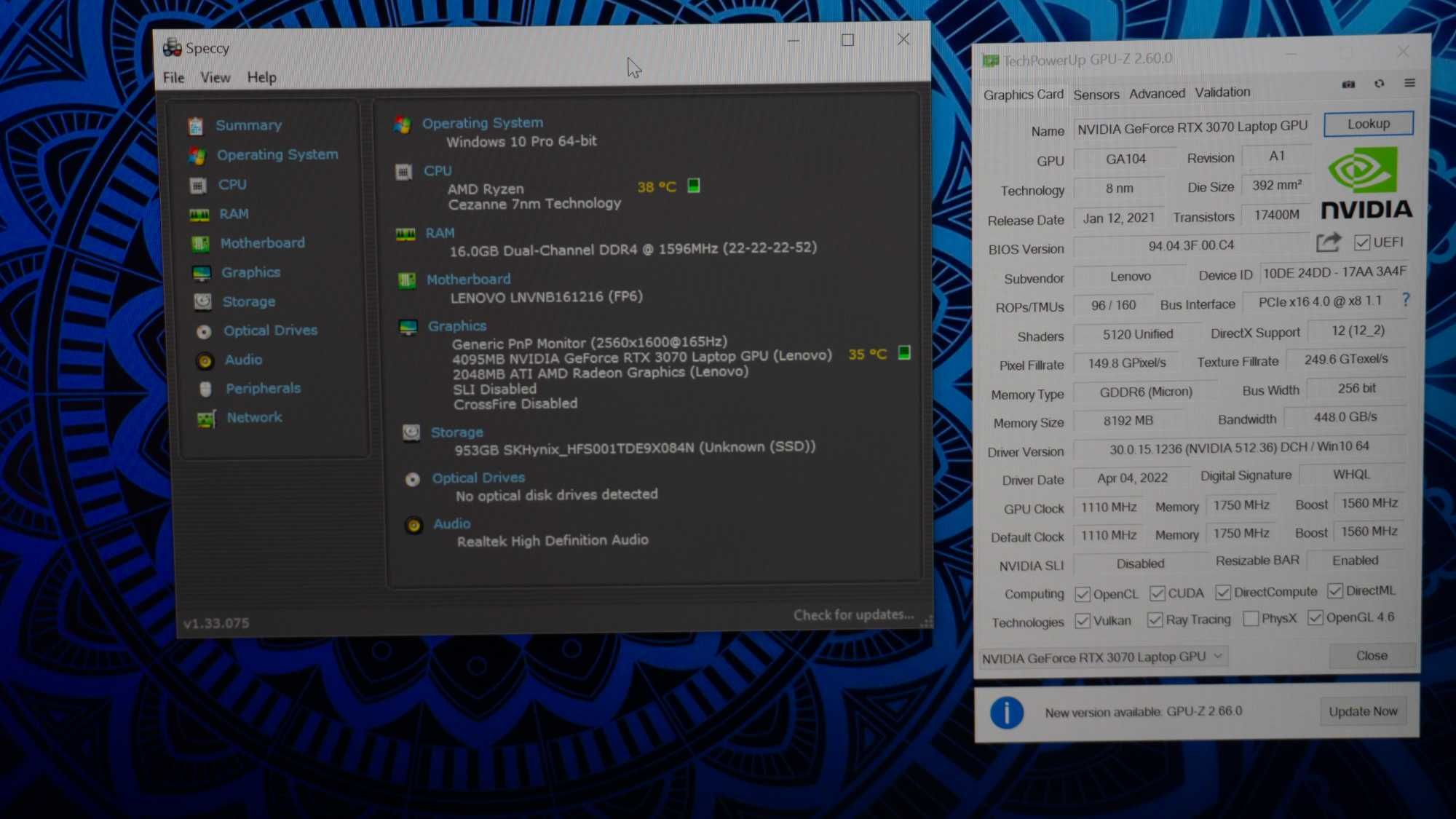Click the BIOS export share icon
The image size is (1456, 819).
click(x=1329, y=242)
